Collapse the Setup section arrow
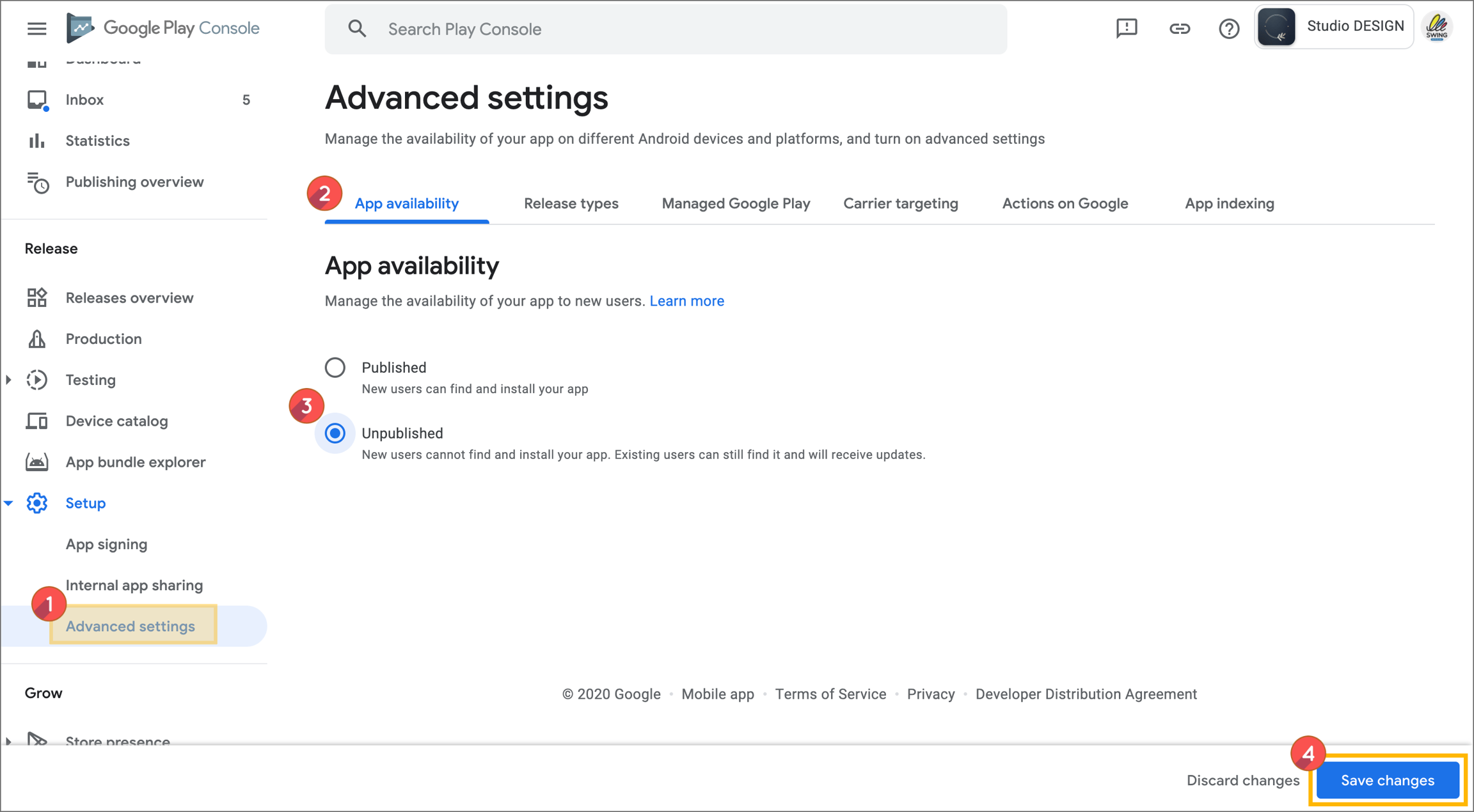1474x812 pixels. click(9, 503)
